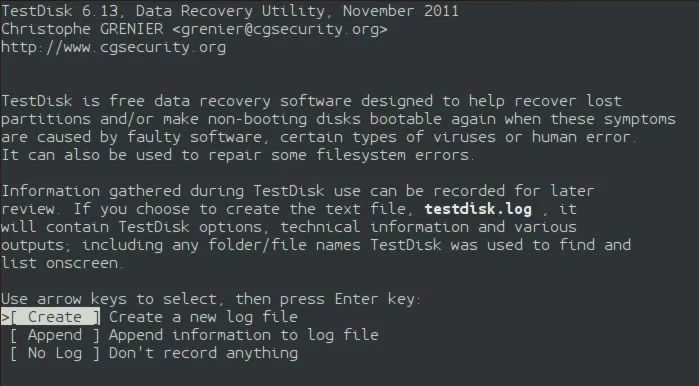
Task: Click 'Append information to log file' text
Action: pyautogui.click(x=244, y=335)
